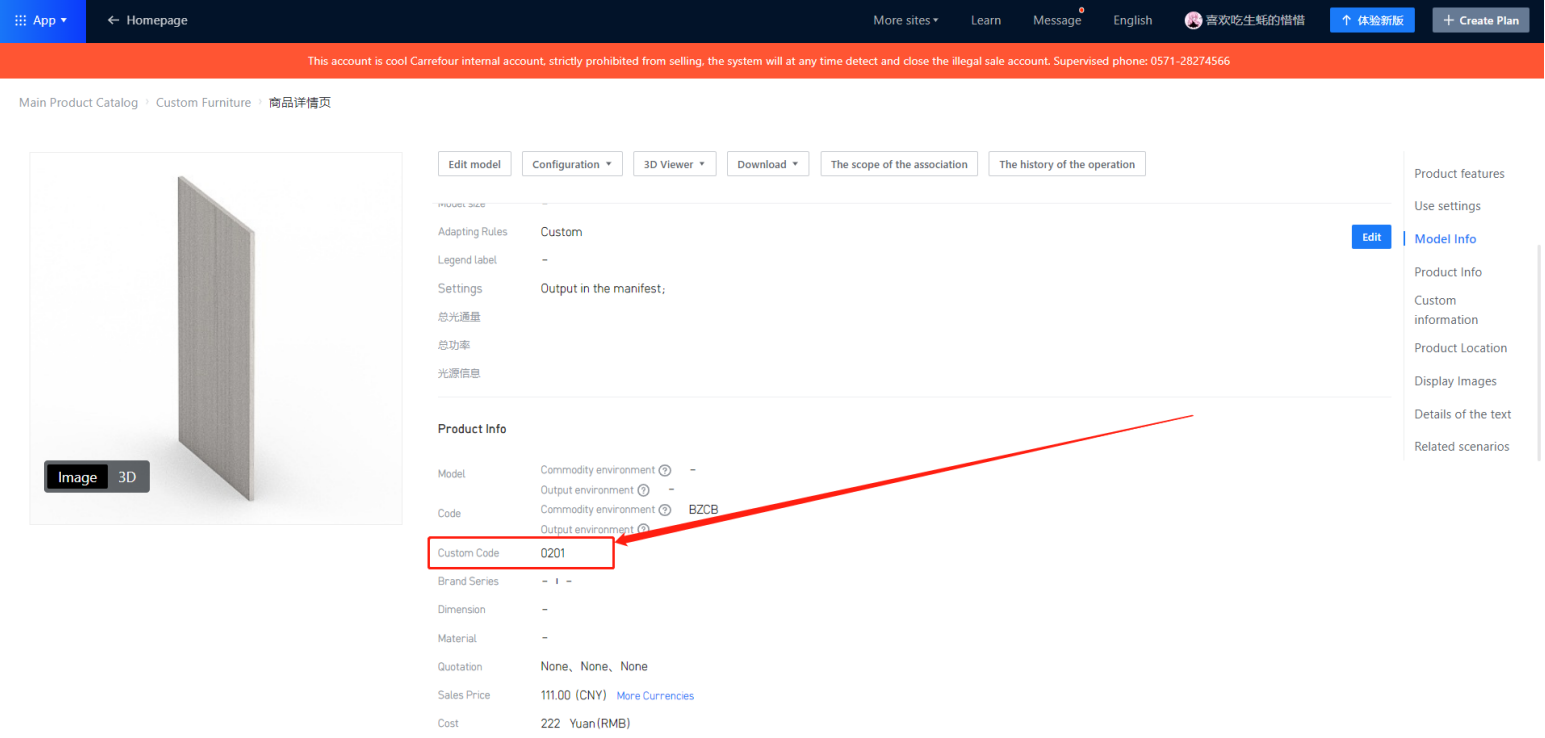Click help icon beside Code Commodity environment
This screenshot has width=1545, height=738.
pos(665,510)
